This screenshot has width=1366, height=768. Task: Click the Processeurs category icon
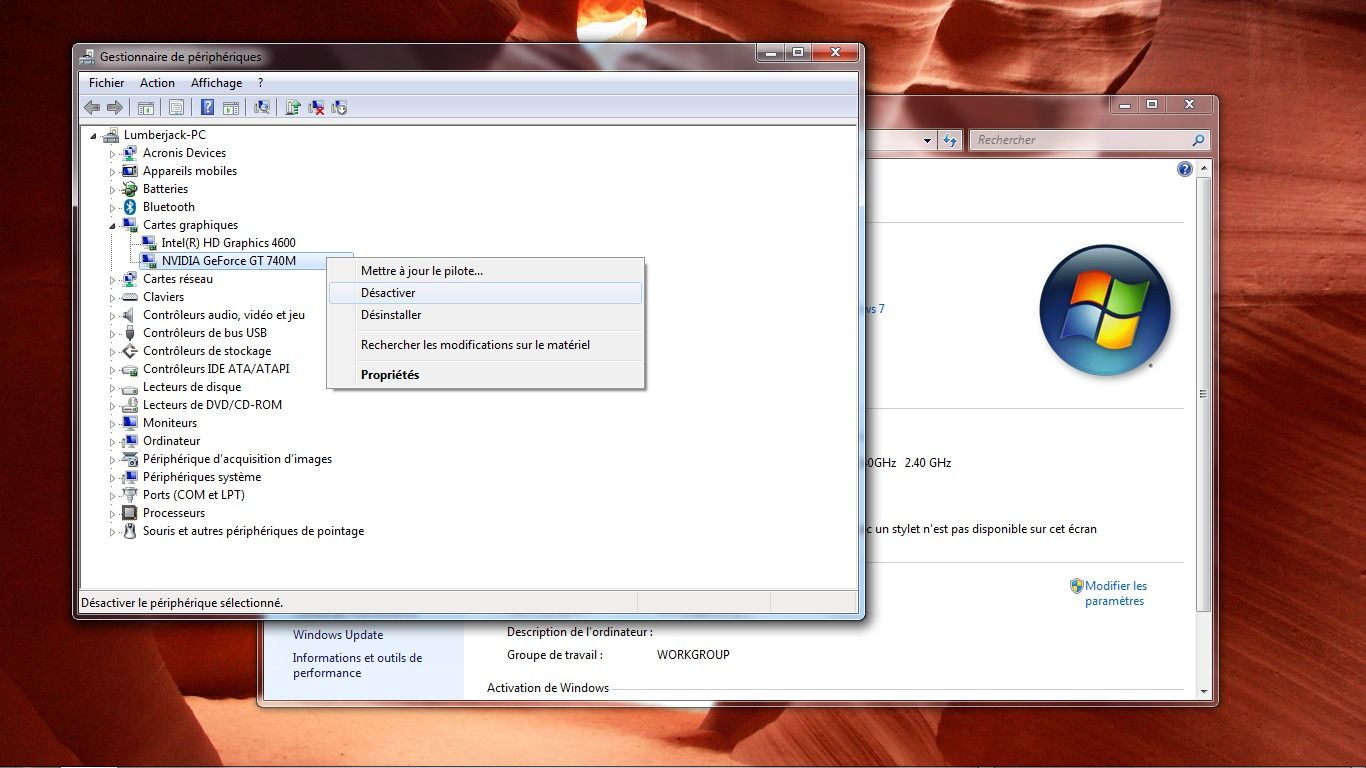129,513
